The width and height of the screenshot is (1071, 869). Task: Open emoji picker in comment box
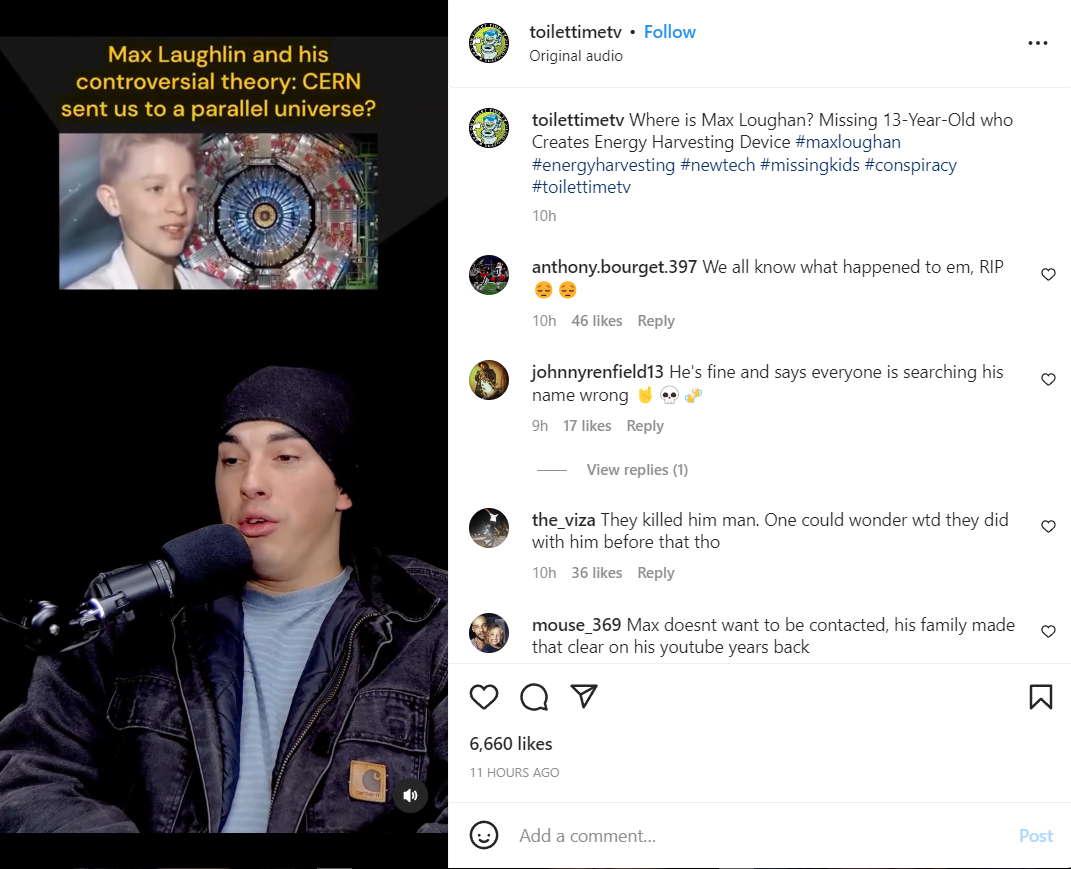[x=484, y=835]
